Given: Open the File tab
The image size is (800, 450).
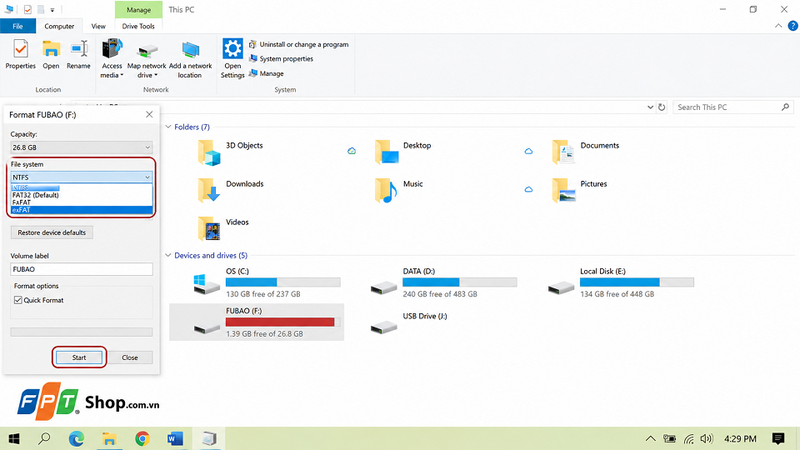Looking at the screenshot, I should pyautogui.click(x=18, y=26).
